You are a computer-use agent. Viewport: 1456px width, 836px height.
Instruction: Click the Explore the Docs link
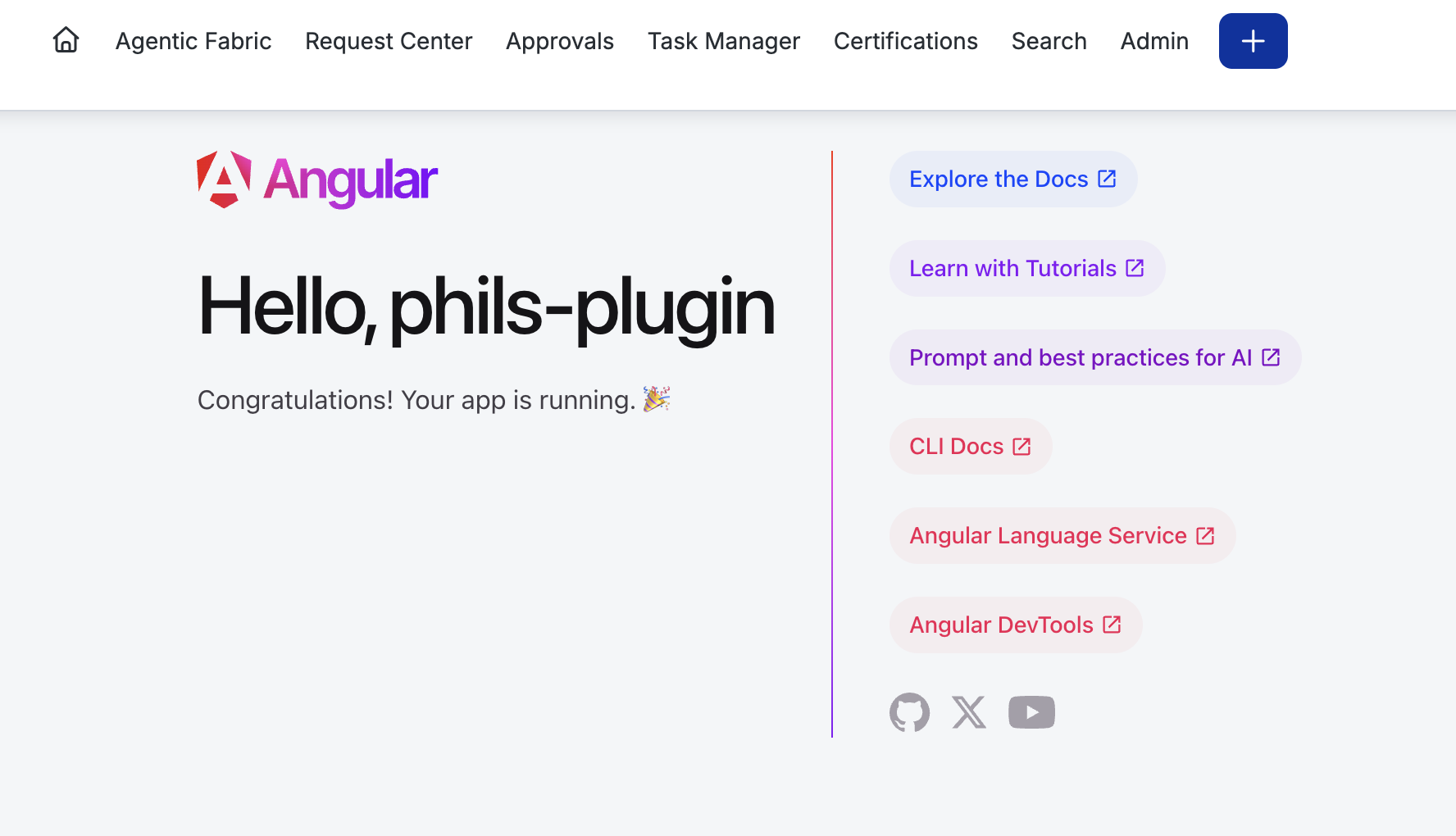click(x=1013, y=179)
